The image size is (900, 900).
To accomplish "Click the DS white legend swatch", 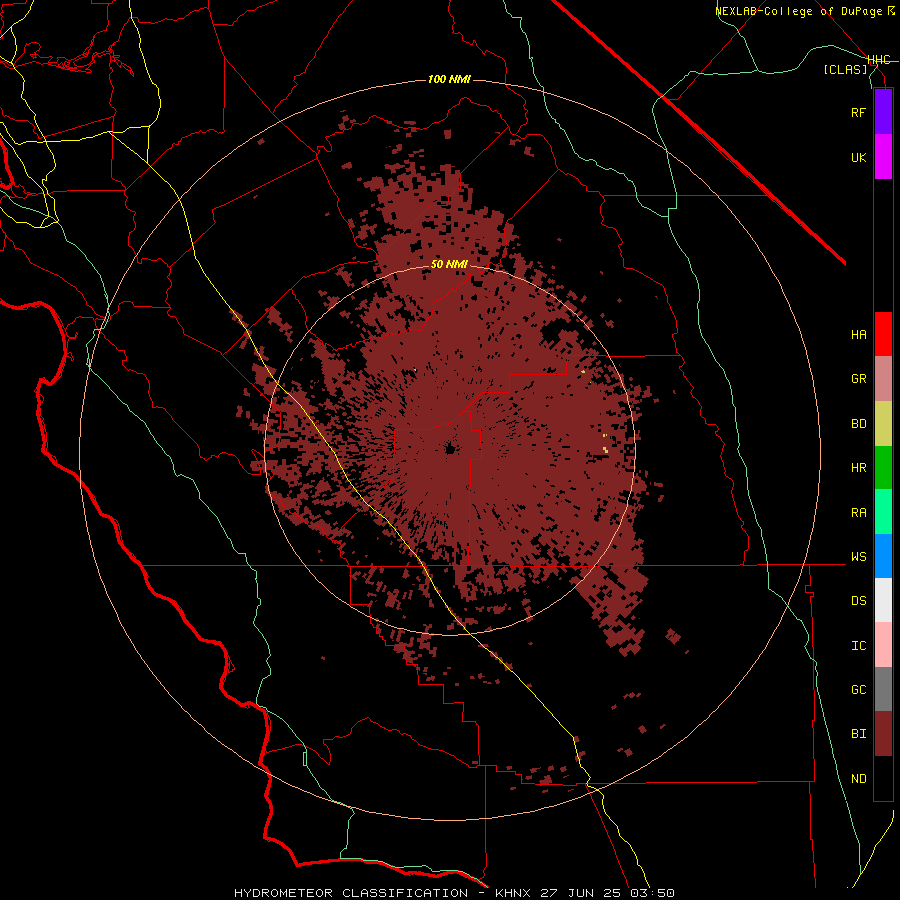I will point(883,600).
